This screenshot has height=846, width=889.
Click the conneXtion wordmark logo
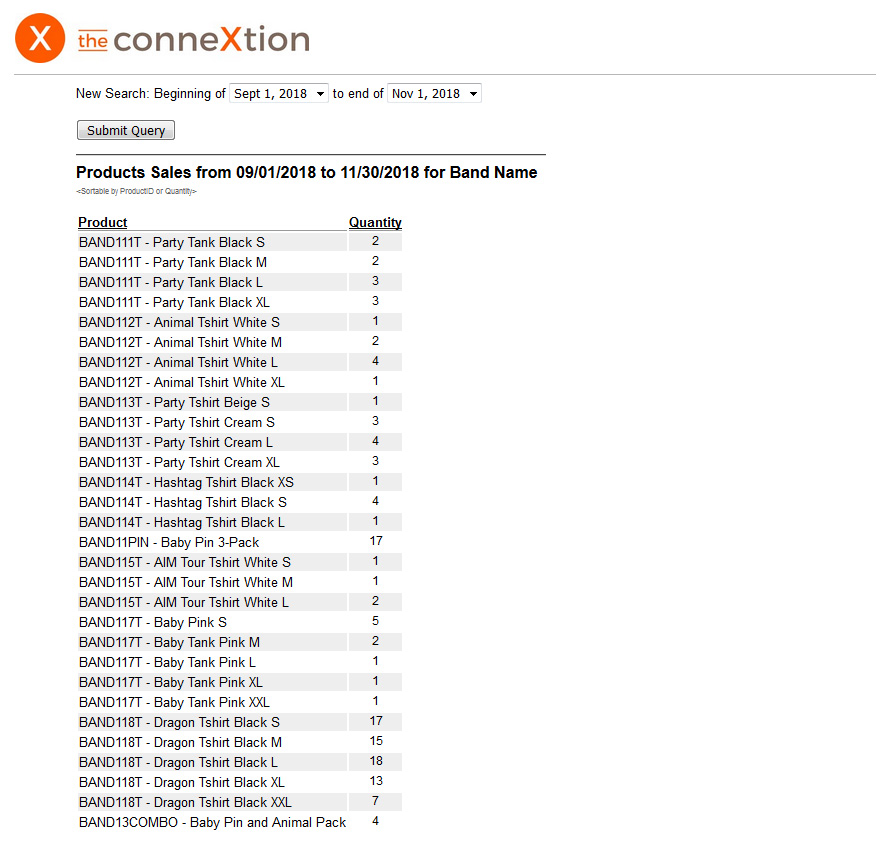[194, 40]
